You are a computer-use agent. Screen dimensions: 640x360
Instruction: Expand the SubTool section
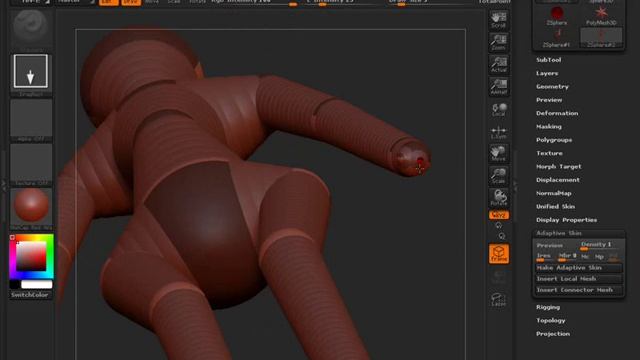(549, 60)
